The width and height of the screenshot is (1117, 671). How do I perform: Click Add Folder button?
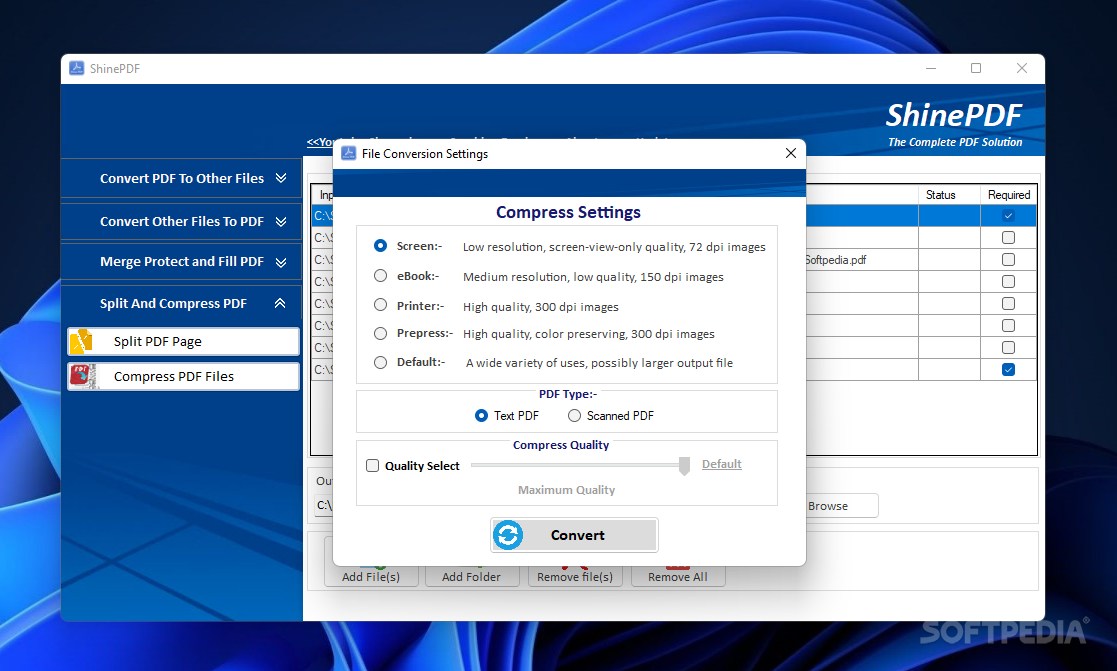tap(471, 576)
